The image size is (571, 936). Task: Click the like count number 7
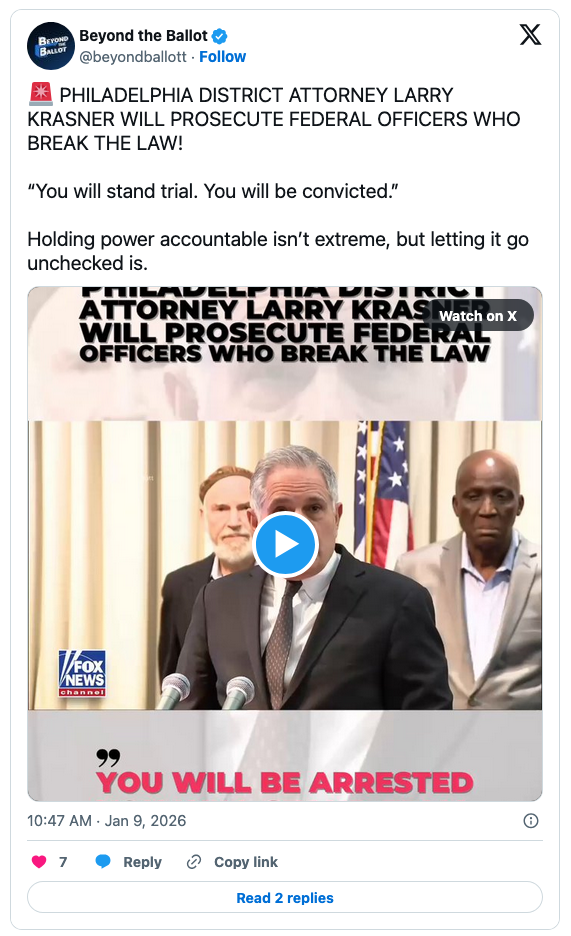pos(63,862)
